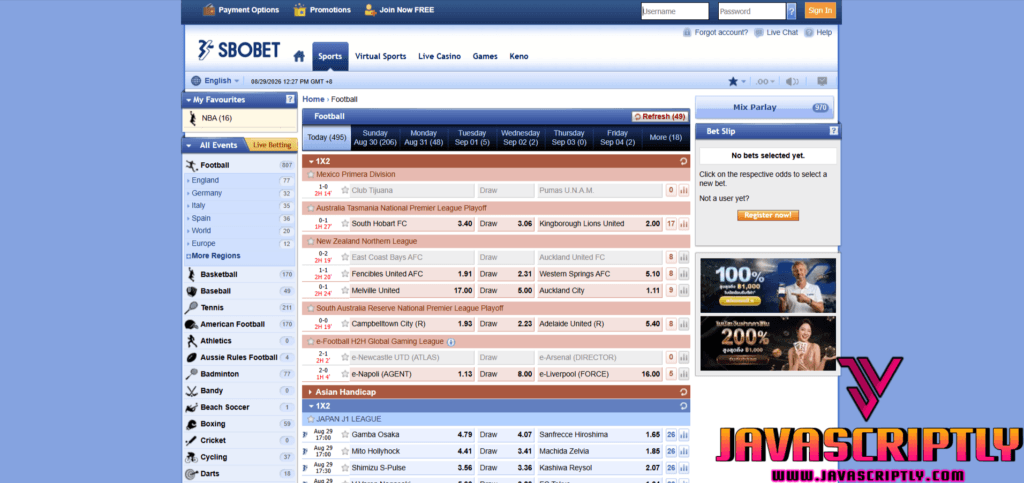This screenshot has height=483, width=1024.
Task: Focus the Username field
Action: point(675,11)
